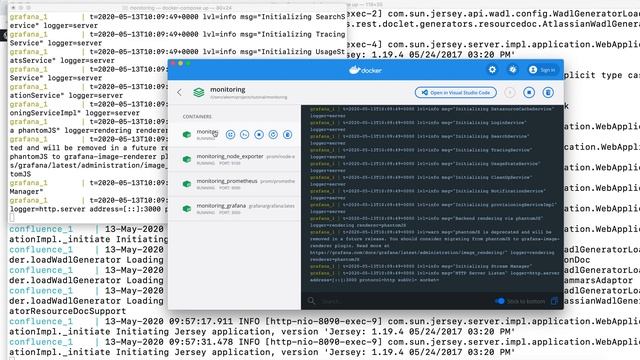This screenshot has height=360, width=640.
Task: Click Open in Visual Studio Code
Action: 456,93
